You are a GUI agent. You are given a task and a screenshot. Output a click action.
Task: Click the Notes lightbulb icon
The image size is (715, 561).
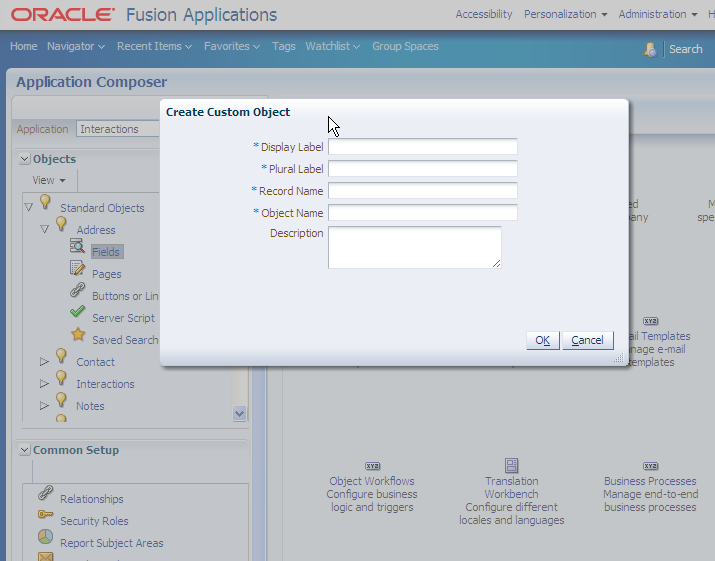pos(61,400)
